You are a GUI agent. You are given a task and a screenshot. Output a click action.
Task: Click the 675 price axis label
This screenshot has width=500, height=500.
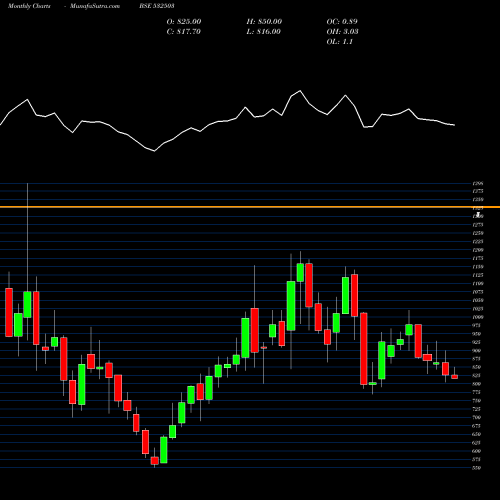click(x=477, y=426)
